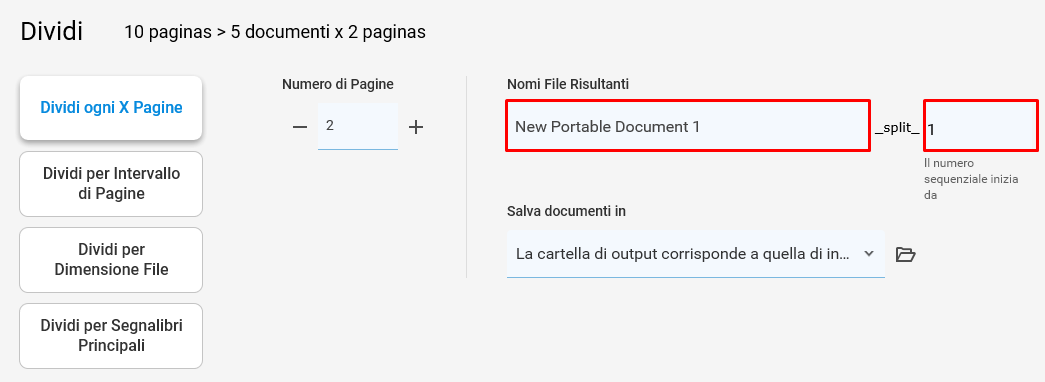Decrease page count with the minus icon
Screen dimensions: 1045x382
tap(300, 127)
